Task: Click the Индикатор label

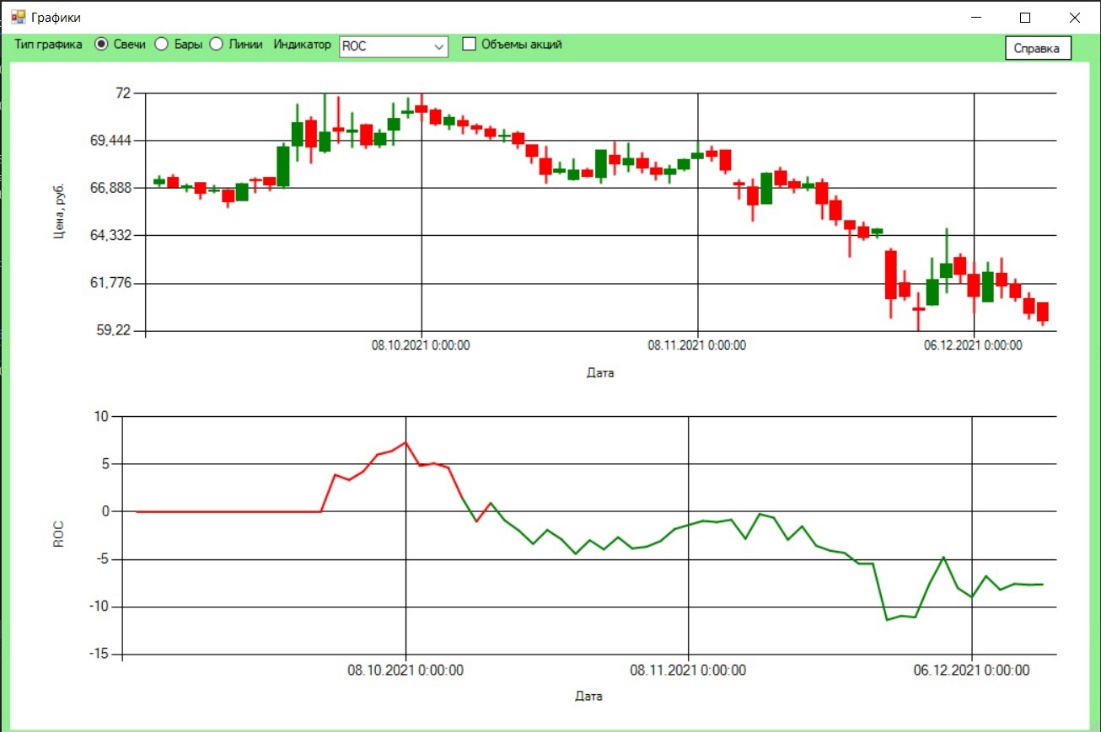Action: [x=302, y=44]
